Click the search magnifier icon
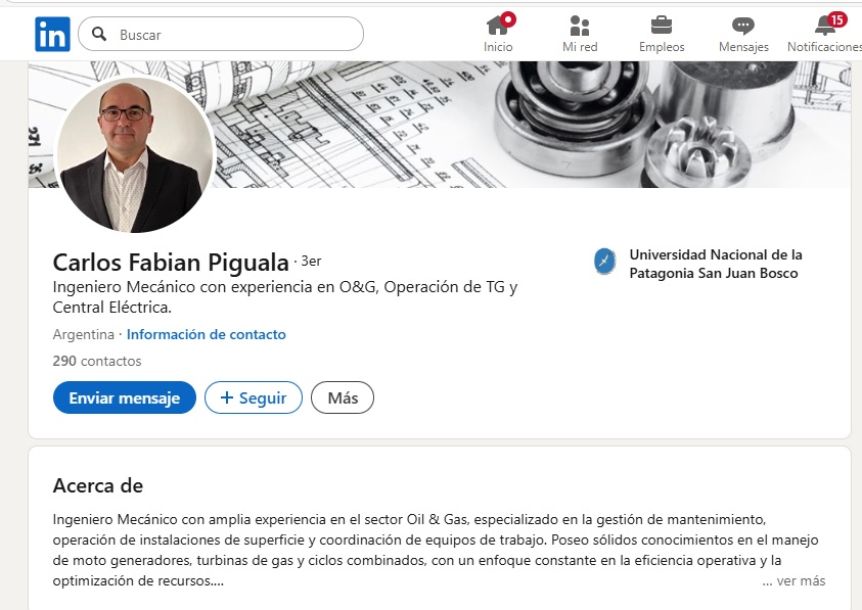The image size is (862, 610). (x=99, y=34)
